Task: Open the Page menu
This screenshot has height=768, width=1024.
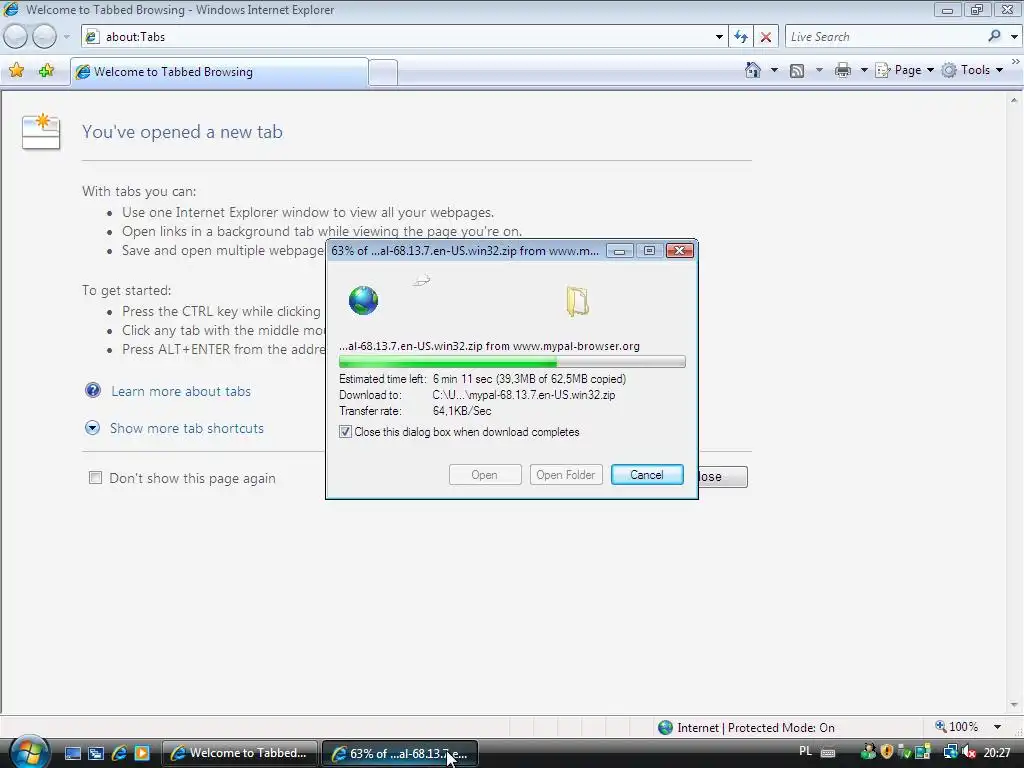Action: (904, 70)
